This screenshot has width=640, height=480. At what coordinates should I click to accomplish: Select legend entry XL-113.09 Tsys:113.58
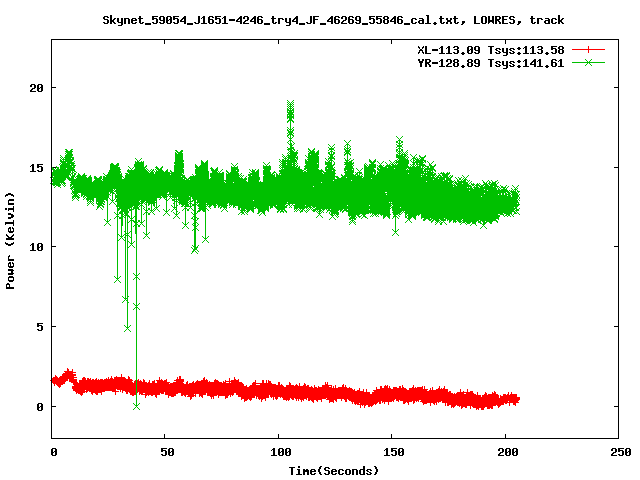(491, 50)
